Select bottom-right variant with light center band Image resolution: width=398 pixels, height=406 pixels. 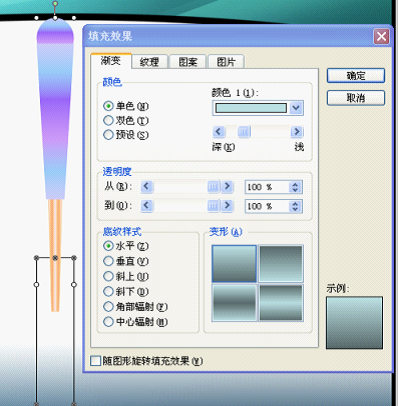[x=281, y=303]
